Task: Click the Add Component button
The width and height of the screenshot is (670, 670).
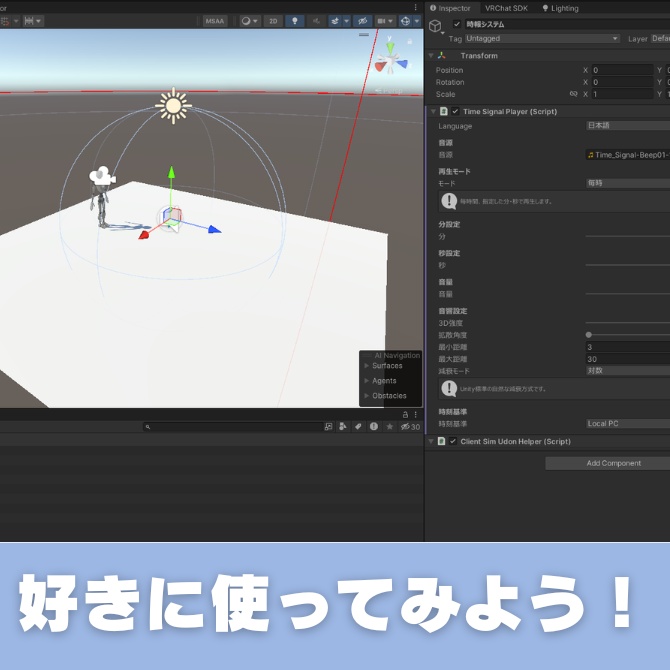Action: tap(608, 463)
